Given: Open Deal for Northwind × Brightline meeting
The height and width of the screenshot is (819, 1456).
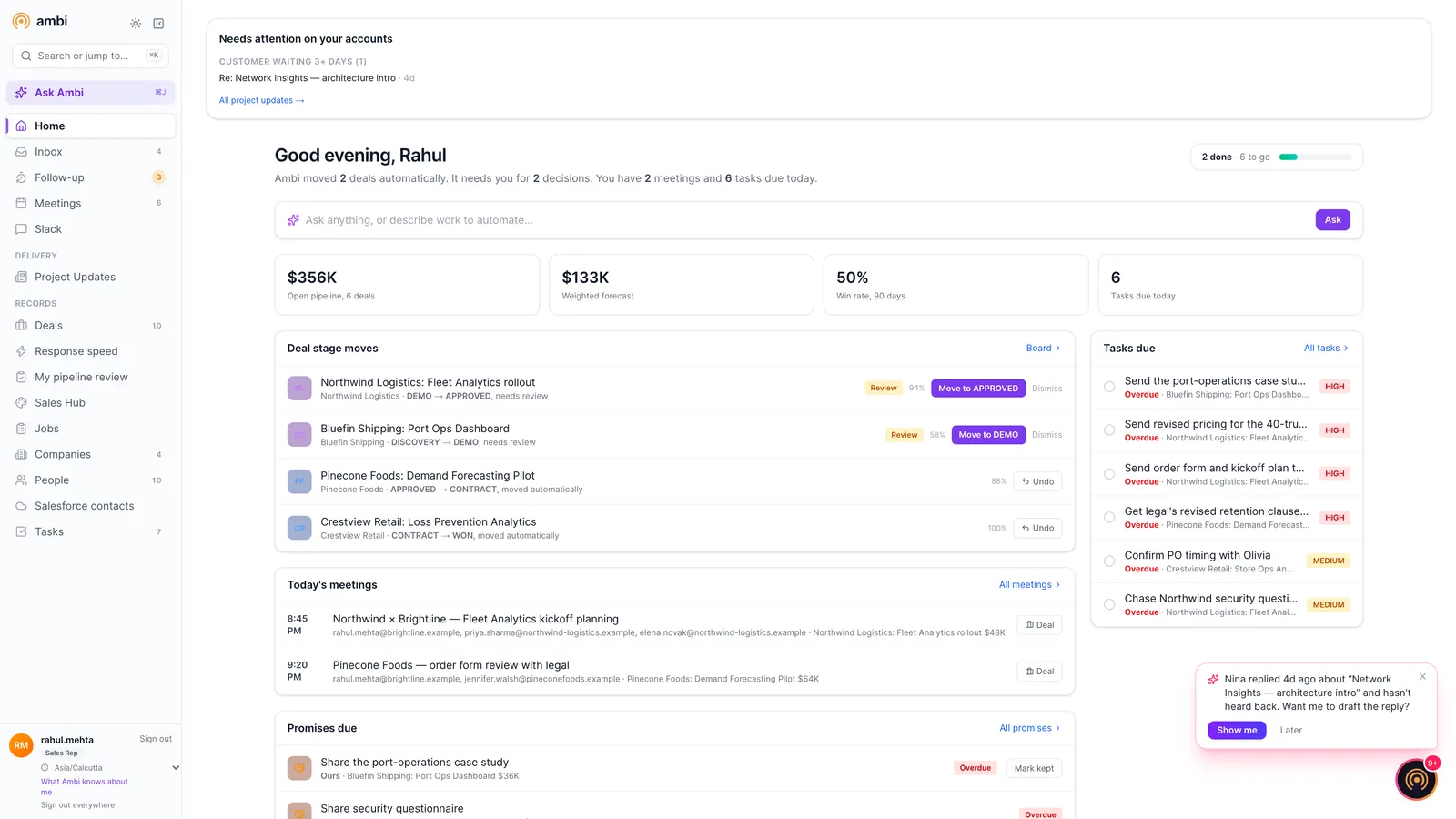Looking at the screenshot, I should 1039,625.
